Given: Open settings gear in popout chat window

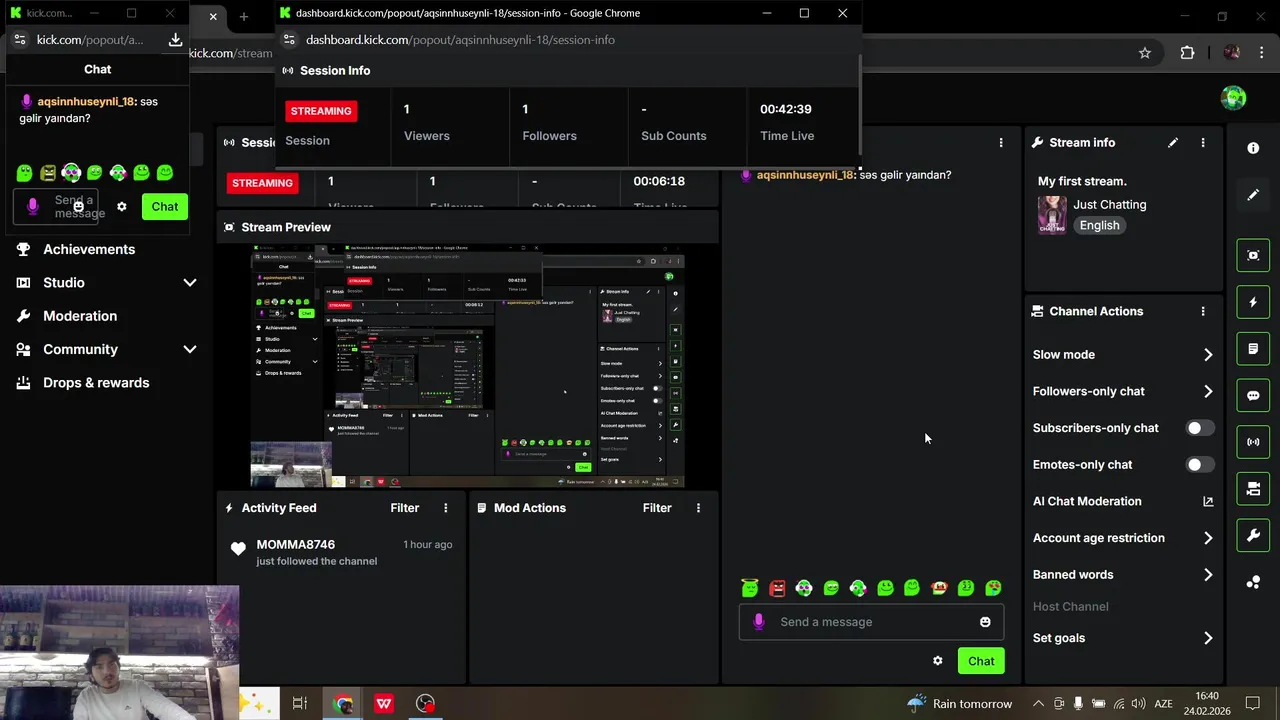Looking at the screenshot, I should 122,207.
